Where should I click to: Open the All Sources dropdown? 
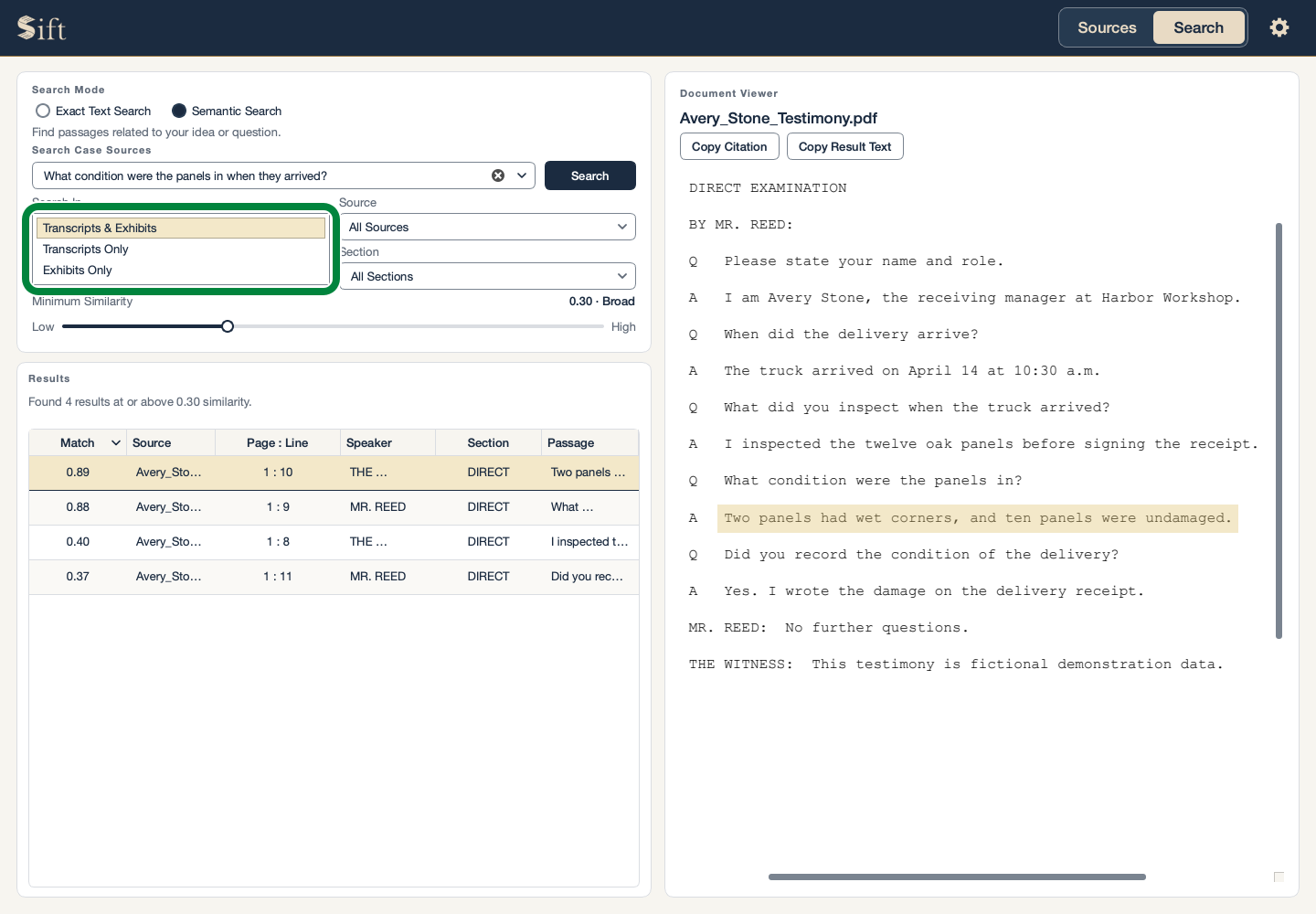[487, 227]
